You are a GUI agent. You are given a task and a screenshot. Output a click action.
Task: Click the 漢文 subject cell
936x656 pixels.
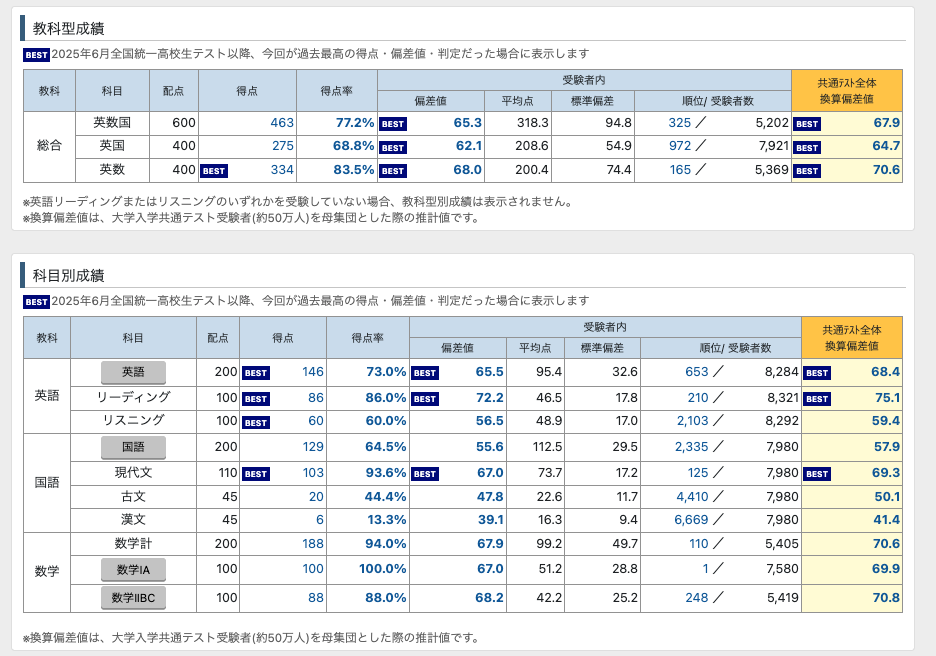click(133, 520)
